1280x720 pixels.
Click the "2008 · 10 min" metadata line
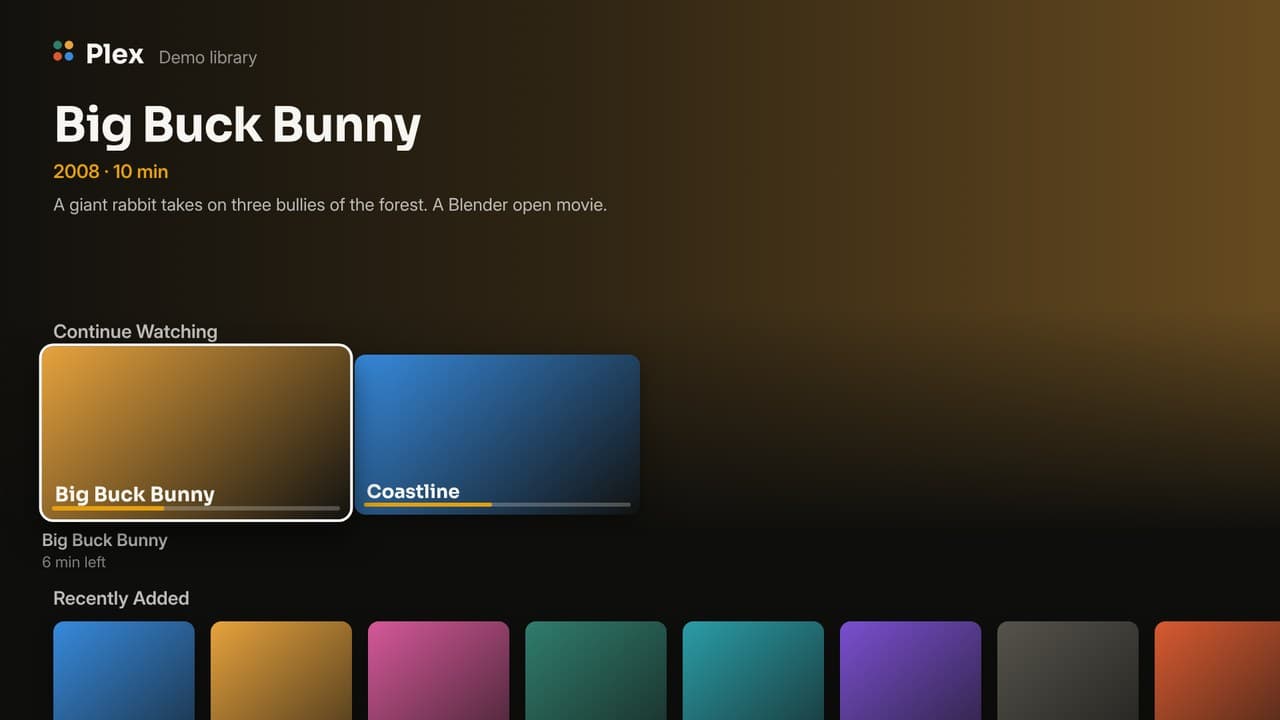111,172
